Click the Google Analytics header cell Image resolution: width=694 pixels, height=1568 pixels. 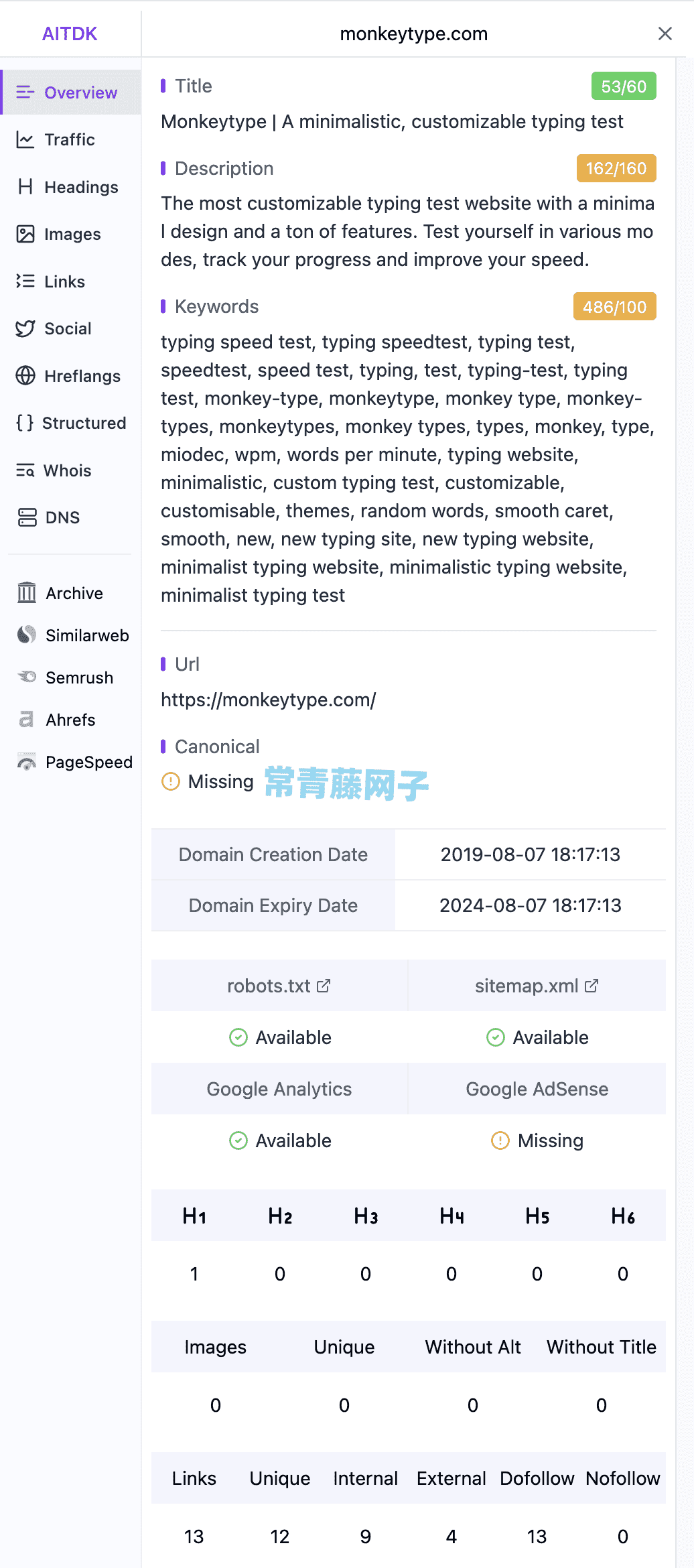click(279, 1089)
